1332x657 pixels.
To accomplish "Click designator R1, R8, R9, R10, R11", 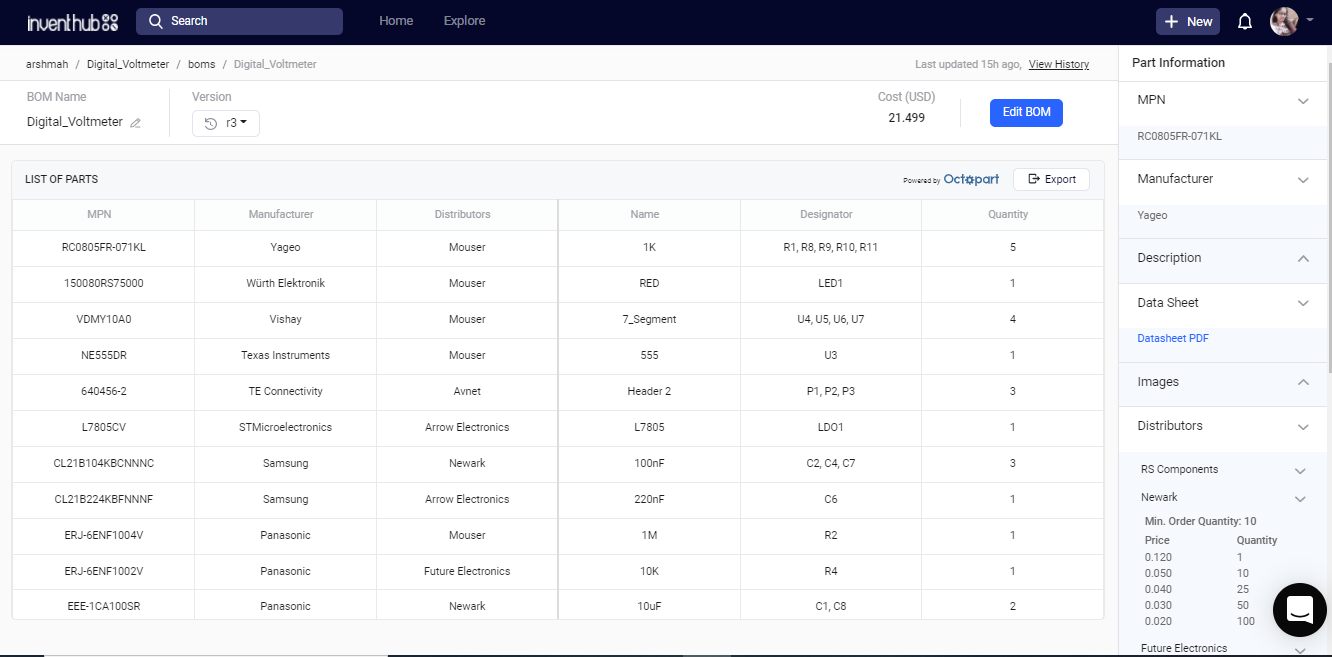I will [x=830, y=247].
